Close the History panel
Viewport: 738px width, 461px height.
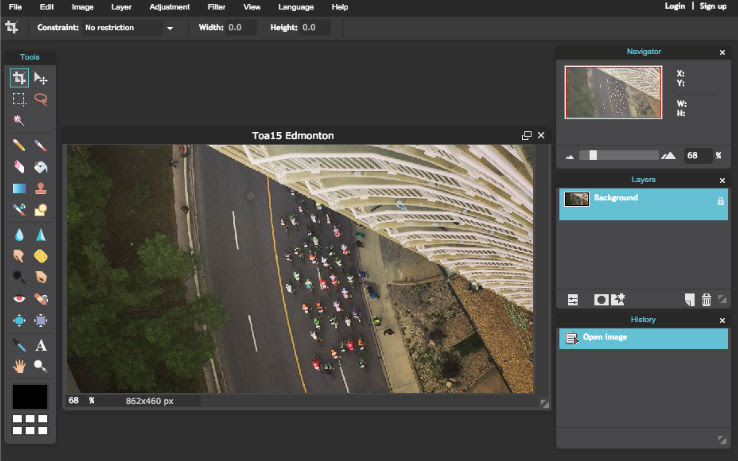(x=722, y=320)
